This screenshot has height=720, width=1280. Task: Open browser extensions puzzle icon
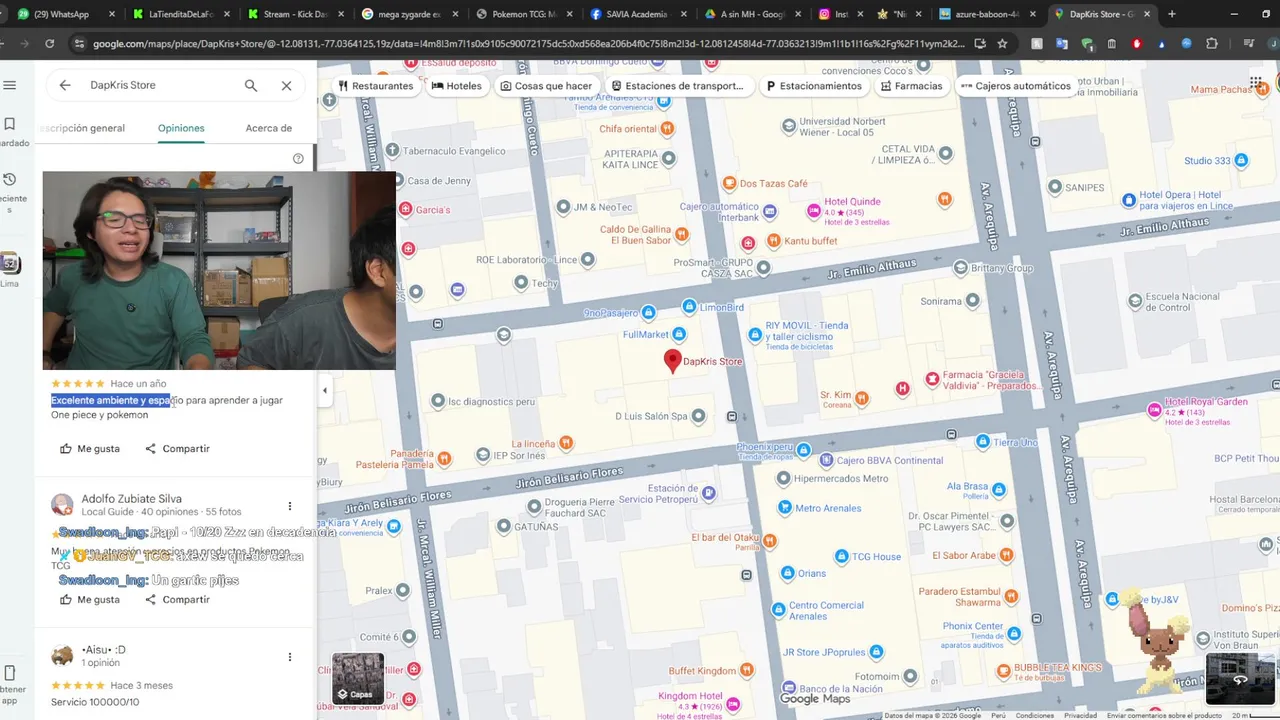(x=1212, y=44)
